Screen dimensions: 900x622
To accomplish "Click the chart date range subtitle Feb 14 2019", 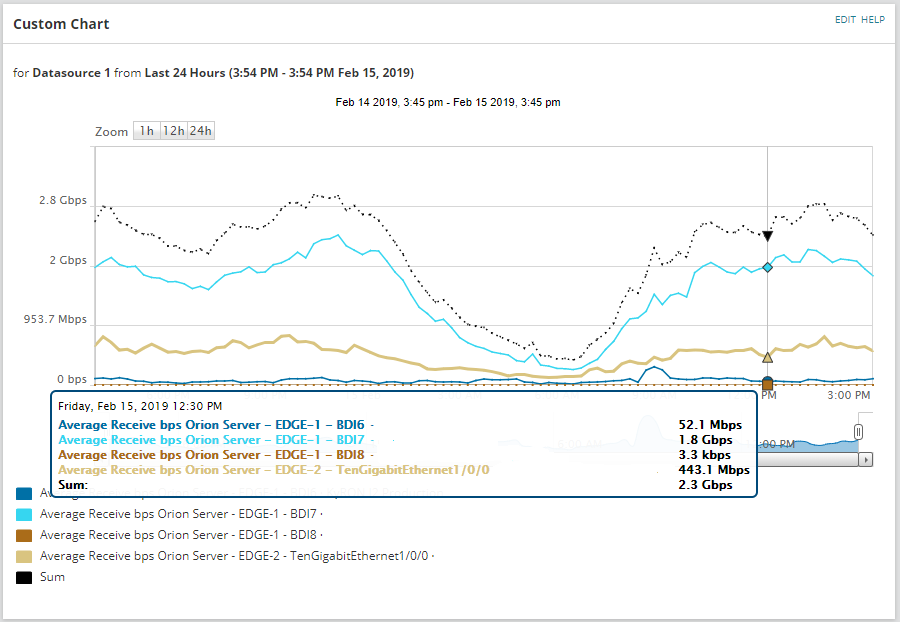I will (448, 102).
